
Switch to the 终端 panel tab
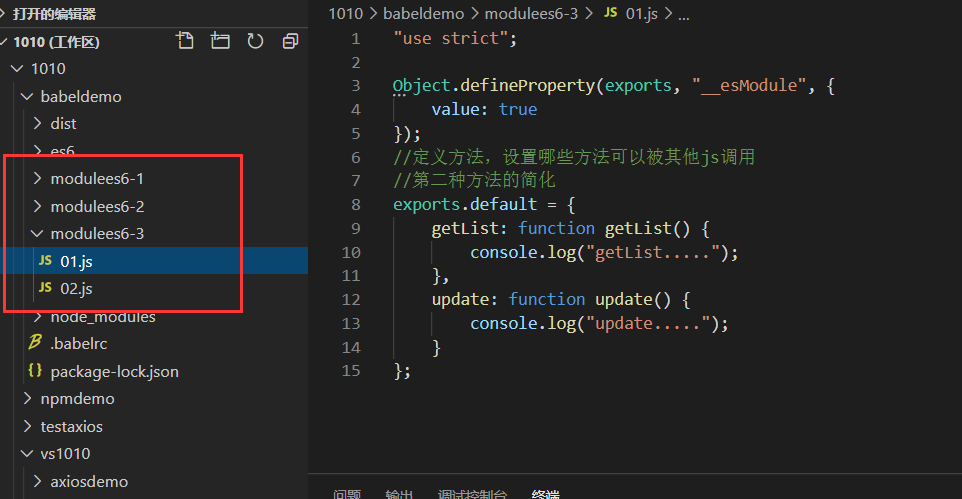pos(545,493)
